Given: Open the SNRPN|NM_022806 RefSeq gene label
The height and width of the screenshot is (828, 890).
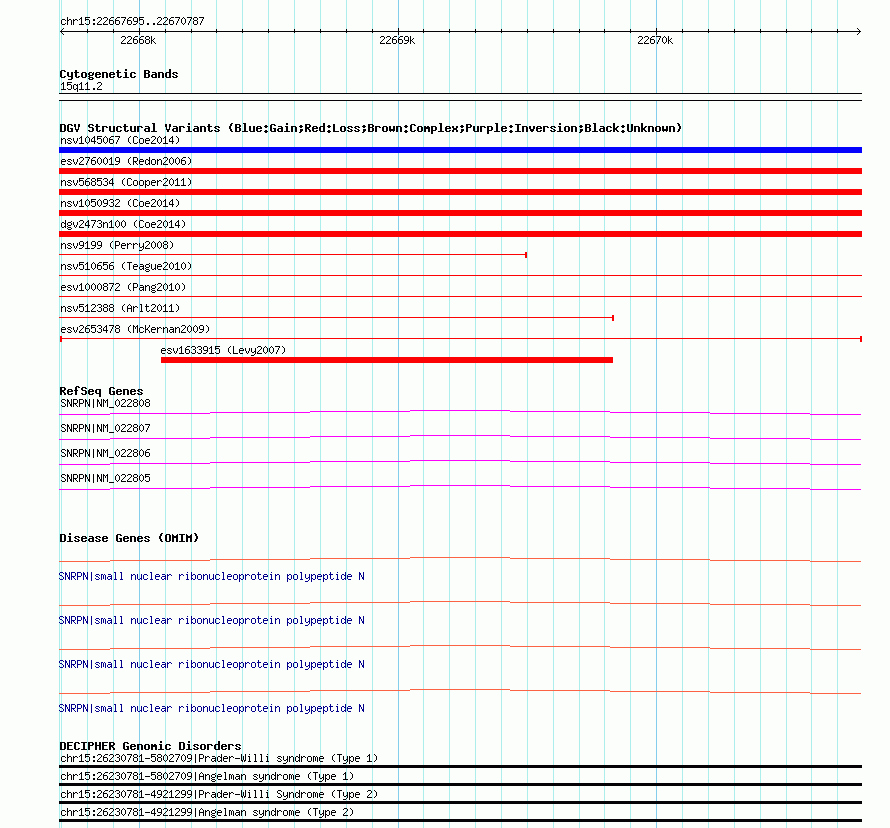Looking at the screenshot, I should [106, 453].
